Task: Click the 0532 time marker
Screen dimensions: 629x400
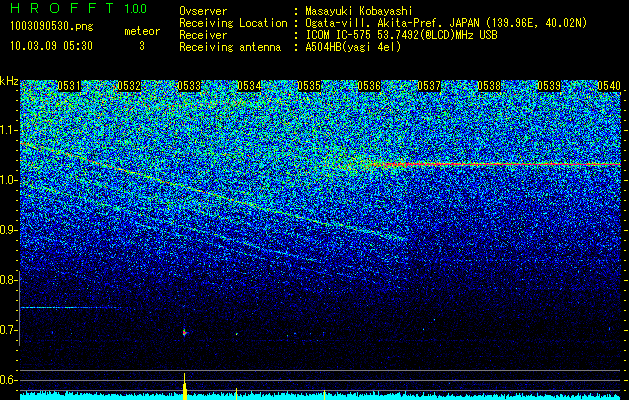Action: pyautogui.click(x=129, y=86)
